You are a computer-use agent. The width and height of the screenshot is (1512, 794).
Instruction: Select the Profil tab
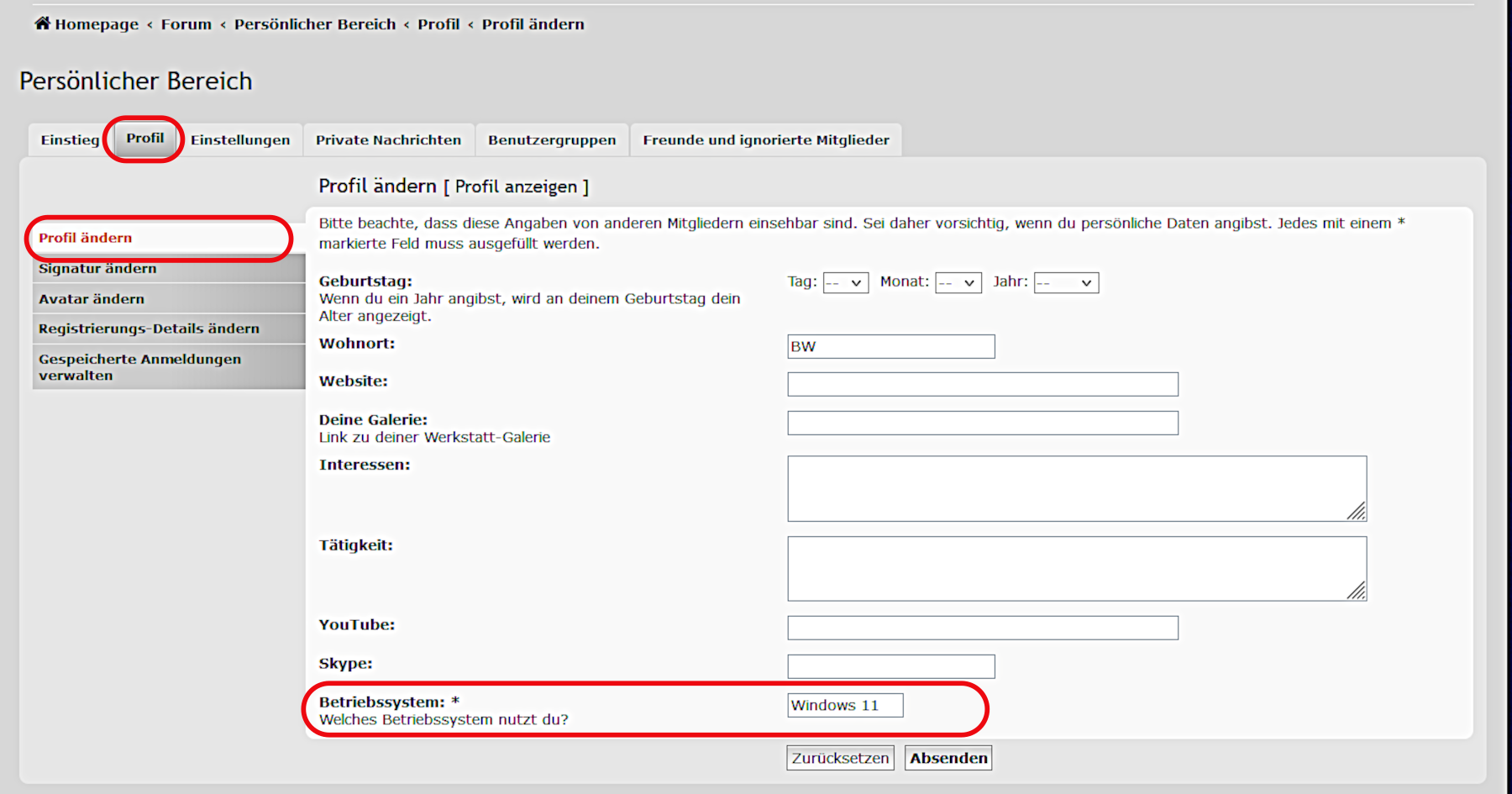[x=144, y=139]
